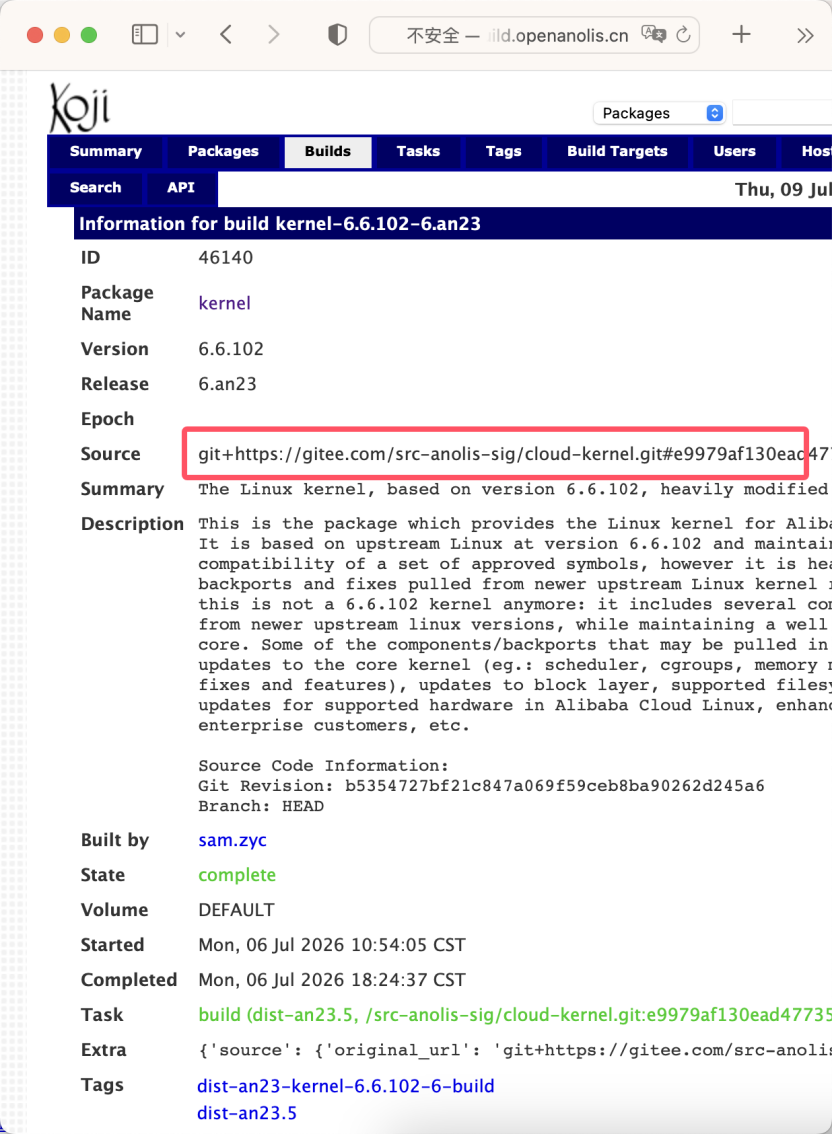Image resolution: width=832 pixels, height=1134 pixels.
Task: Click the Volume value DEFAULT
Action: [x=236, y=909]
